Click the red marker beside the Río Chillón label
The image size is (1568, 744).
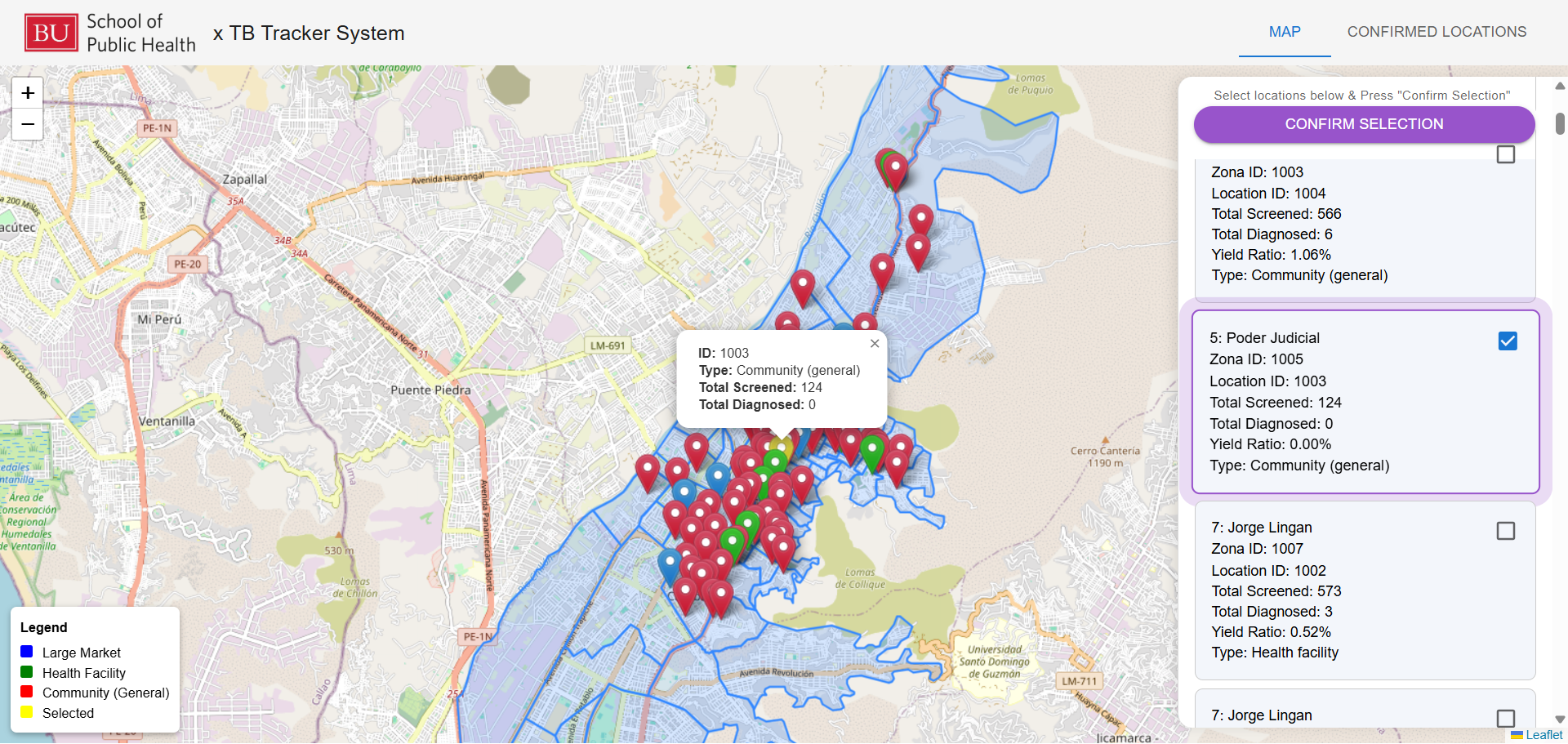(803, 288)
